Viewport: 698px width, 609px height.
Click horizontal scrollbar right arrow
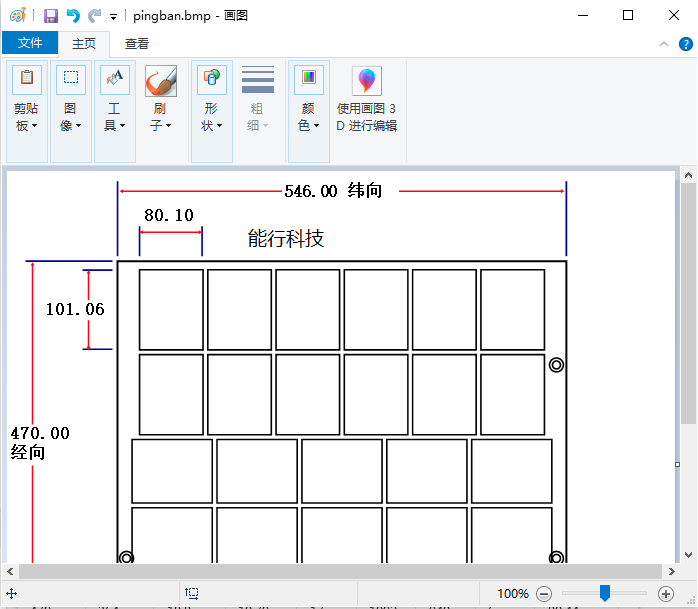(672, 571)
